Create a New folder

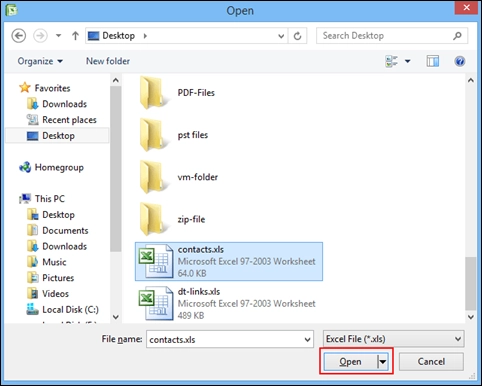click(108, 61)
